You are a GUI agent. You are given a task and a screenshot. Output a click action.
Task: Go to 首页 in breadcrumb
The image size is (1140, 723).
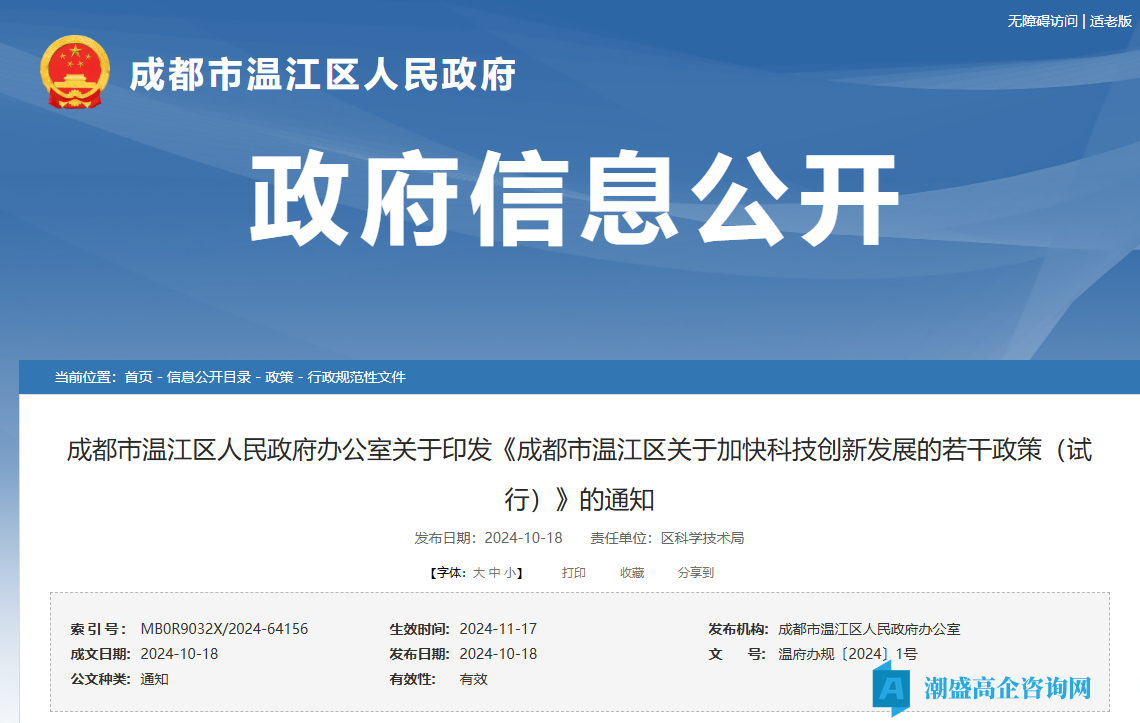click(x=139, y=377)
